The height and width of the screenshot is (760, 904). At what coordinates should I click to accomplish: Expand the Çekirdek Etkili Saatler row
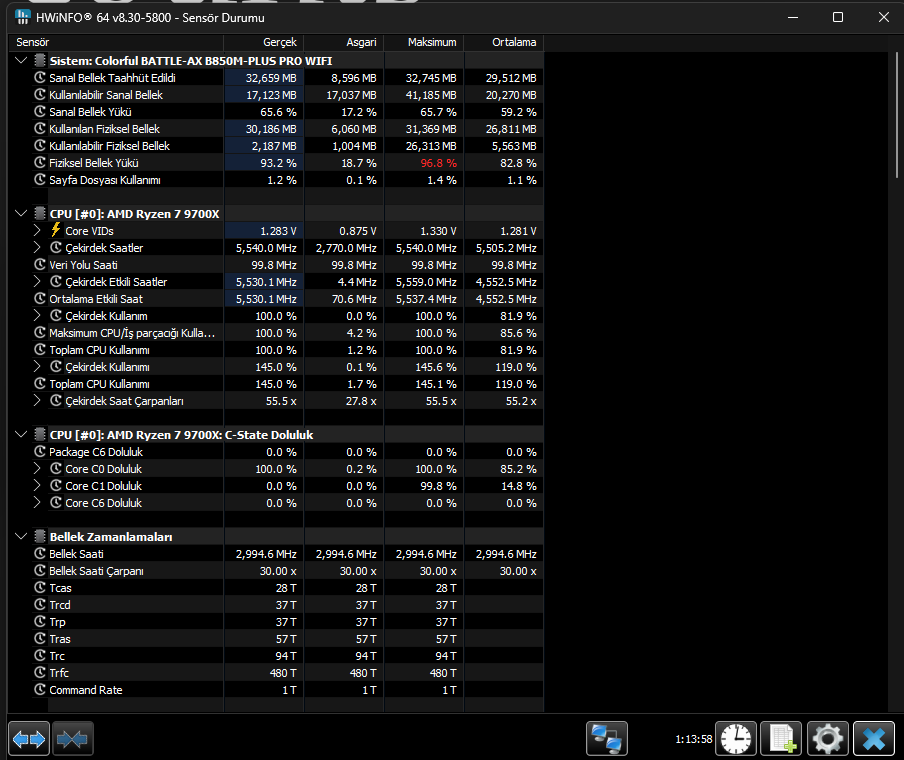tap(37, 281)
